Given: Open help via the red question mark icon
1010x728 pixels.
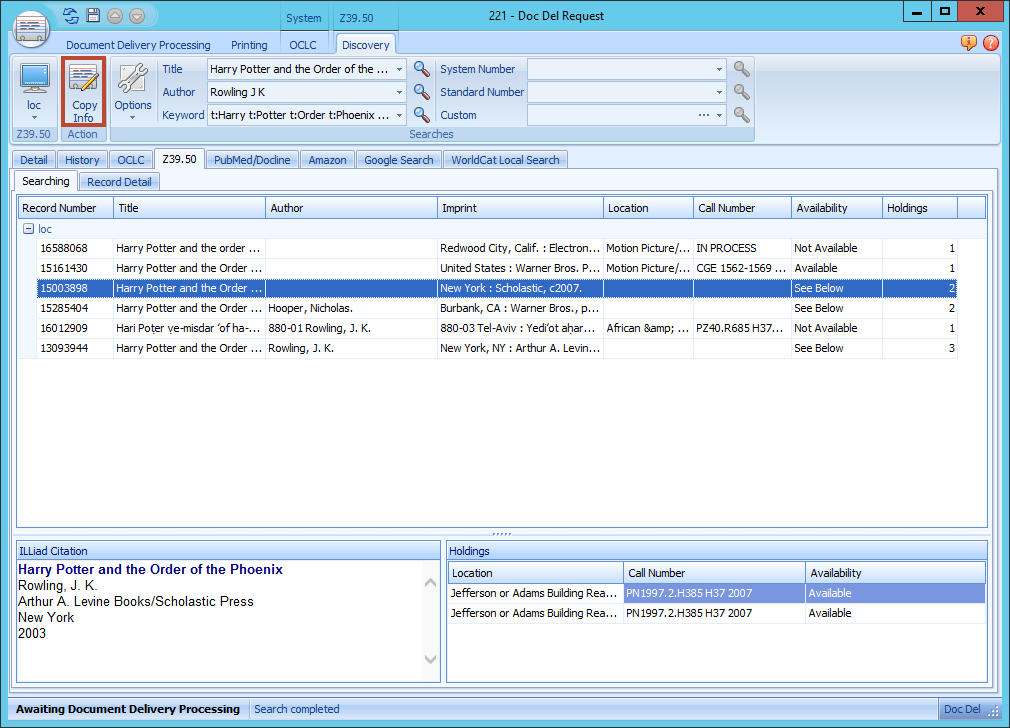Looking at the screenshot, I should [990, 43].
